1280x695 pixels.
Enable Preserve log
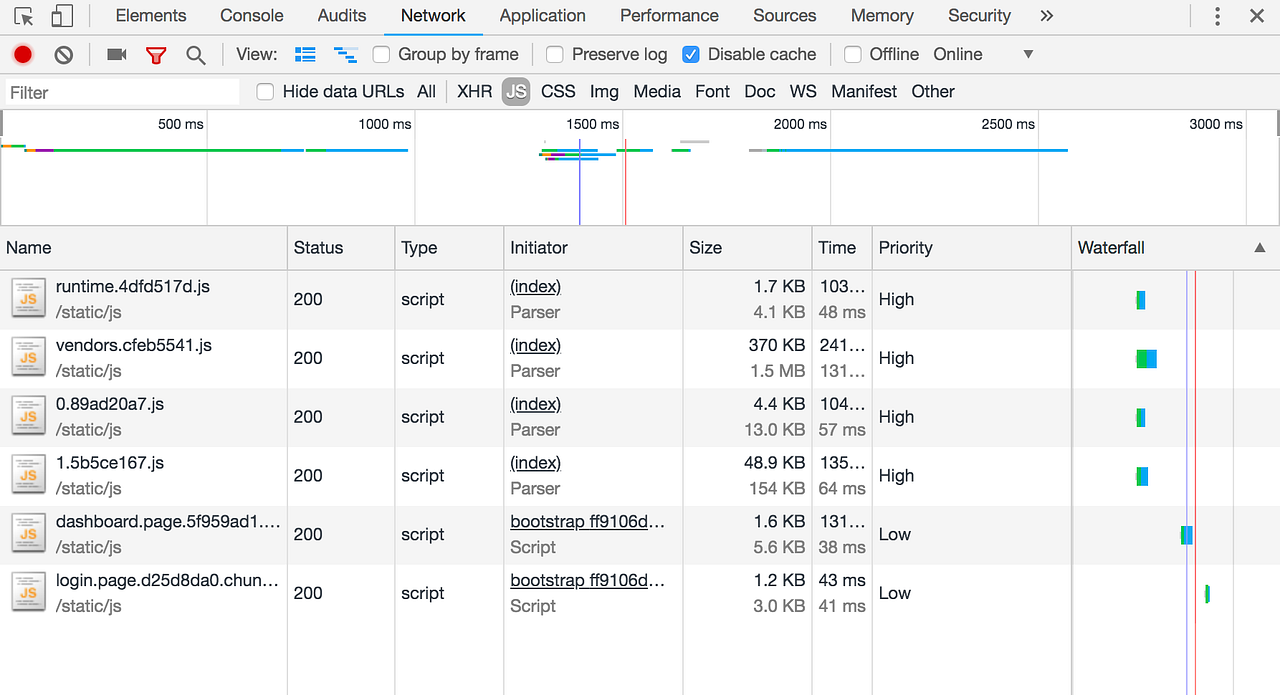click(555, 54)
